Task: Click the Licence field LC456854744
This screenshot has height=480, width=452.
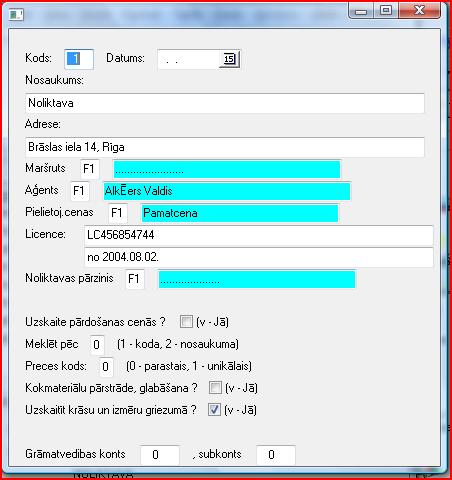Action: click(259, 235)
